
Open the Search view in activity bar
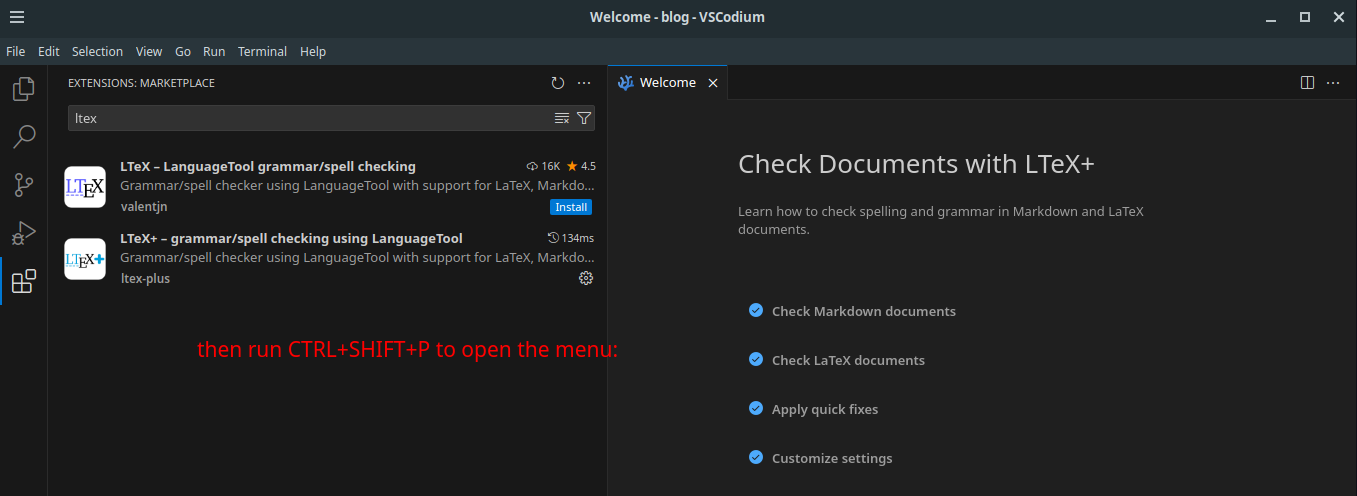click(x=23, y=137)
